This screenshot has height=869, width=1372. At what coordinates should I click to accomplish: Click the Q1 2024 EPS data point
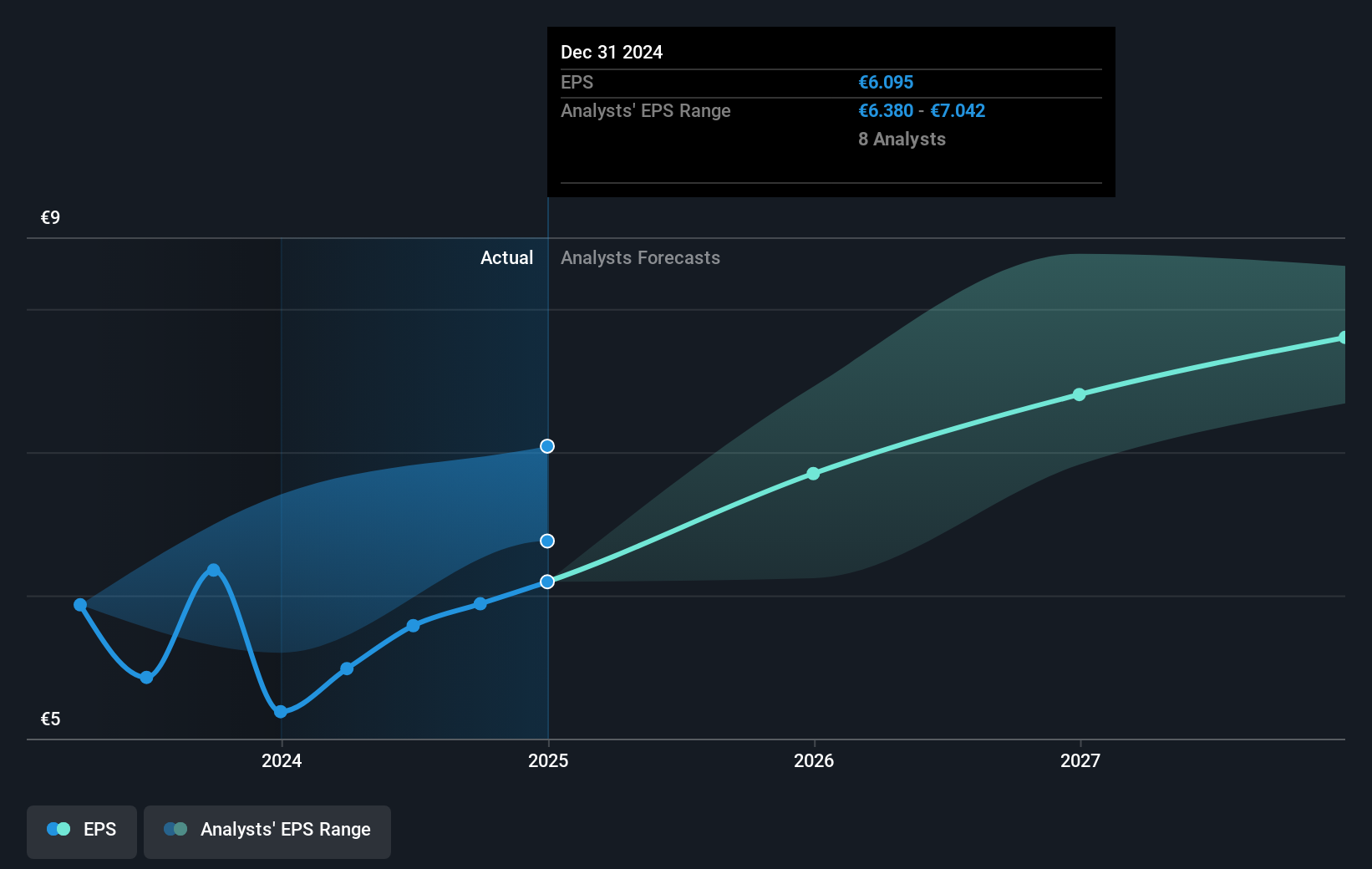347,668
